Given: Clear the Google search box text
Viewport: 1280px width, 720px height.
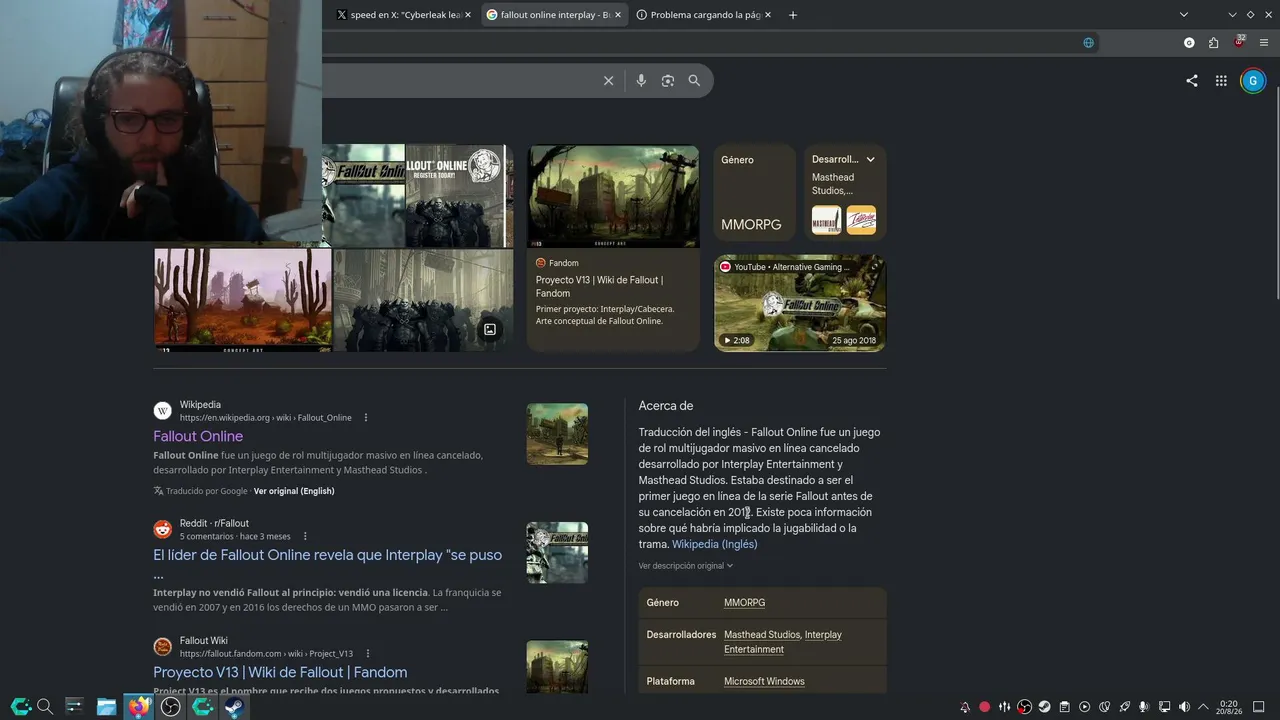Looking at the screenshot, I should tap(608, 81).
